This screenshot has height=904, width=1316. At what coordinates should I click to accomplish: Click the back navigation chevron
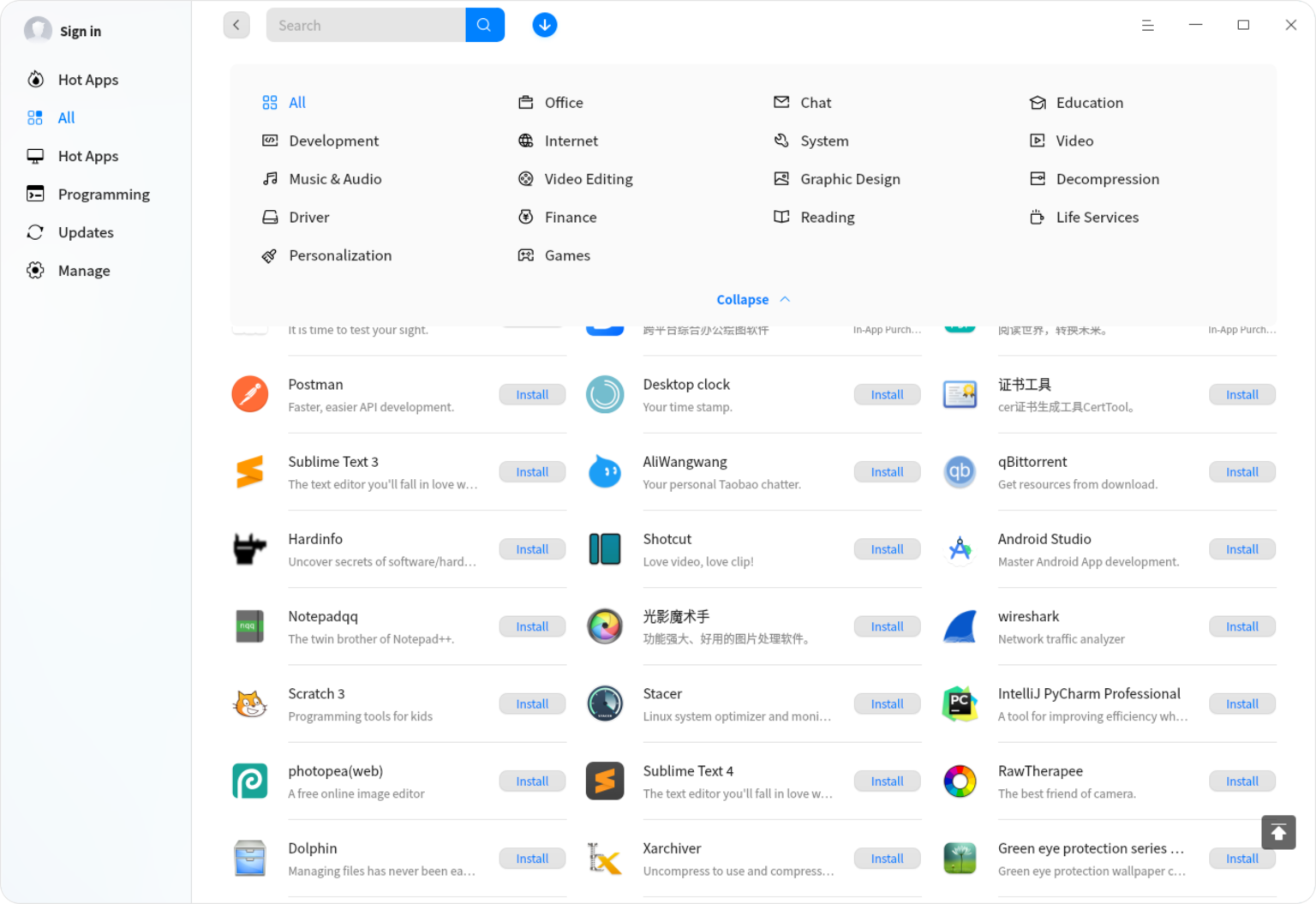click(236, 25)
